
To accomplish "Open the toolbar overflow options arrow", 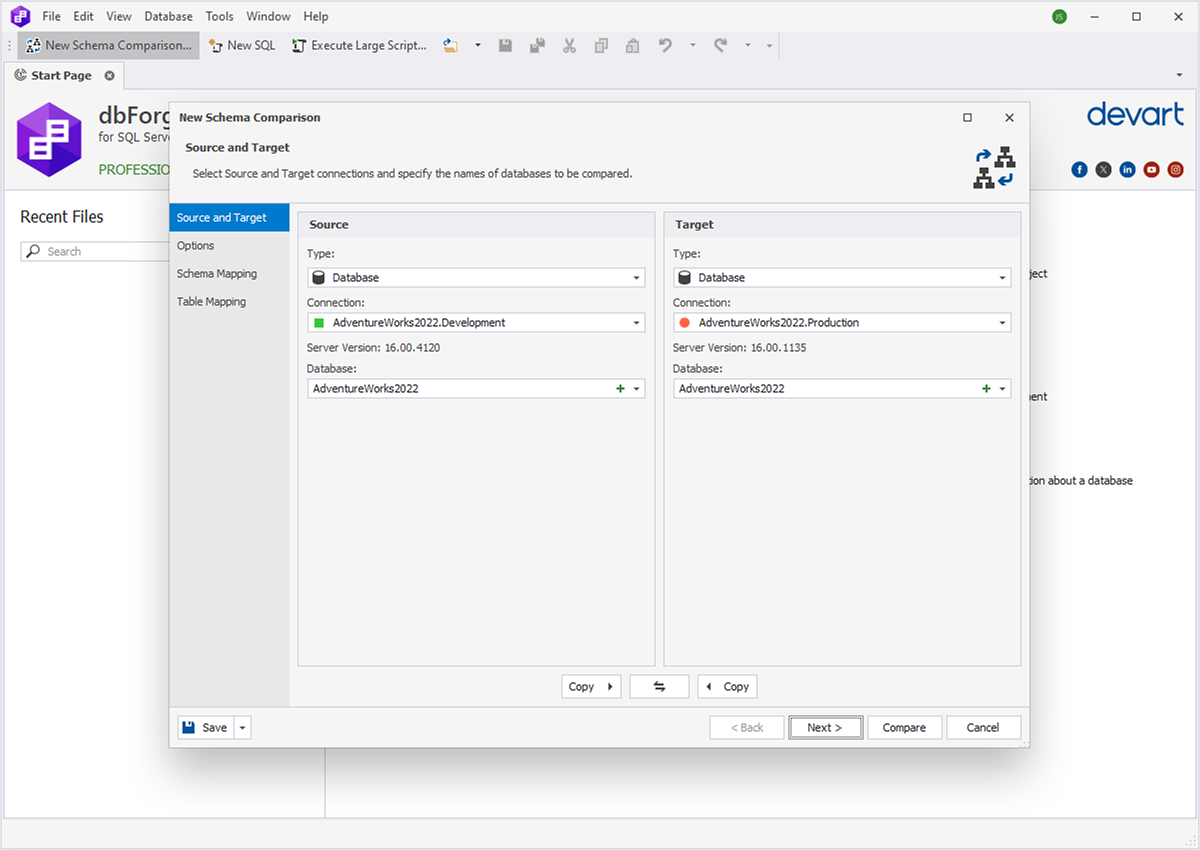I will pos(769,45).
